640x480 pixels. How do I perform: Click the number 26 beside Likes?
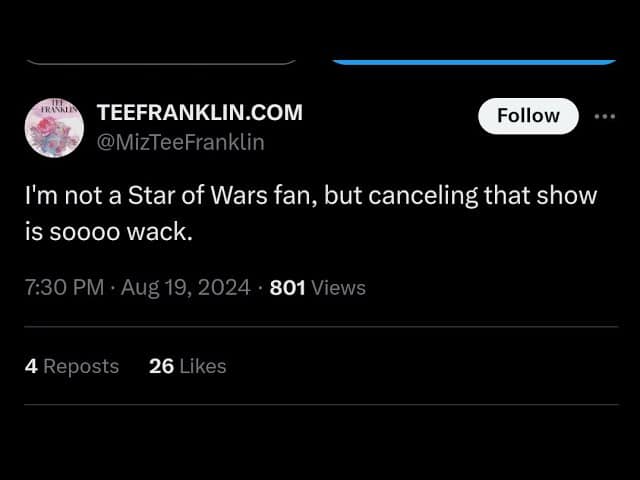(161, 366)
